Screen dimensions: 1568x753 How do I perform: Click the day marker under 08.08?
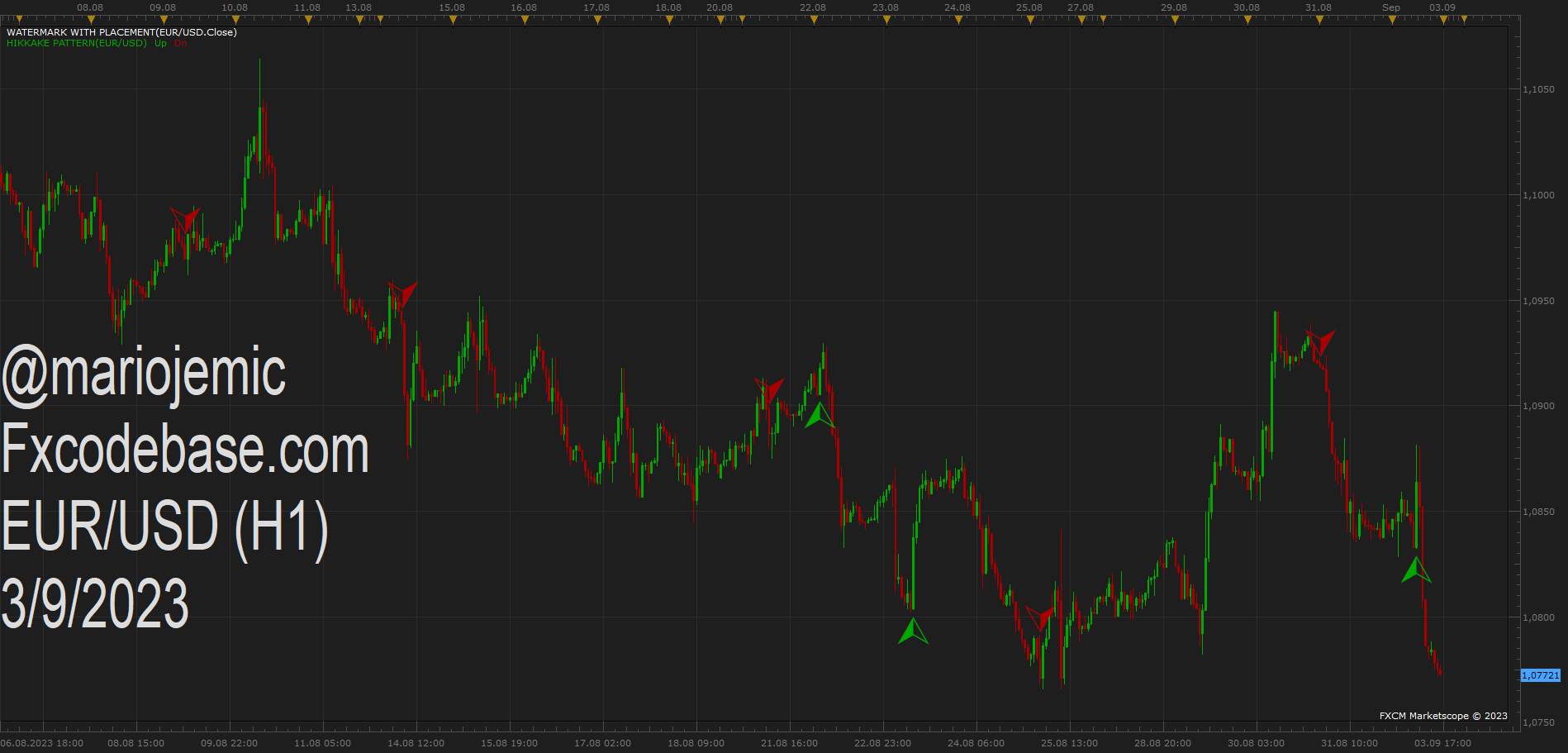point(91,20)
